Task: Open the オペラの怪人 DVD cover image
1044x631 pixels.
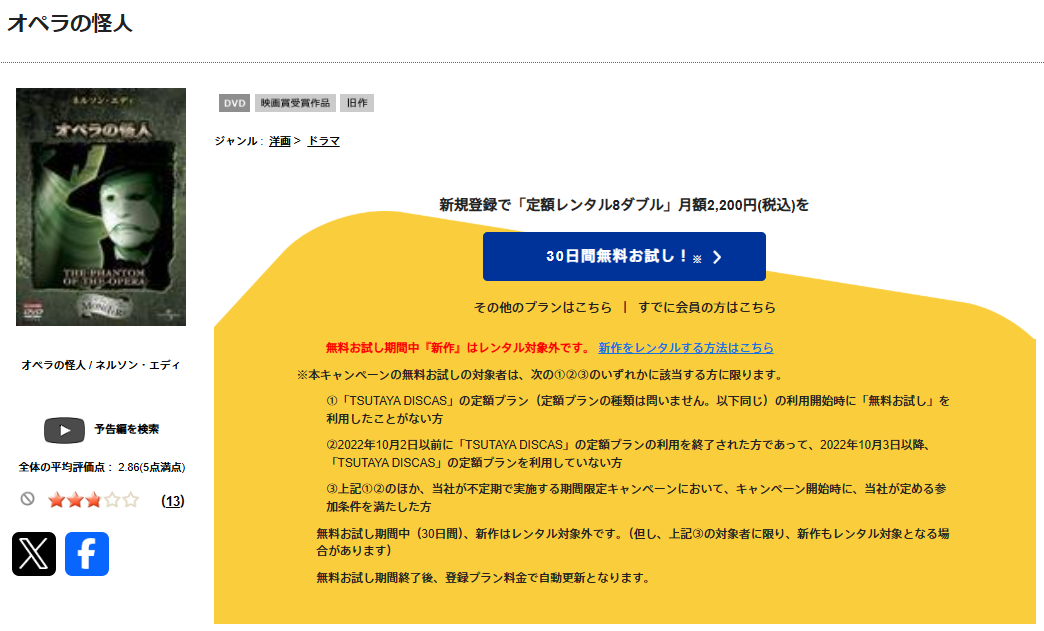Action: click(101, 207)
